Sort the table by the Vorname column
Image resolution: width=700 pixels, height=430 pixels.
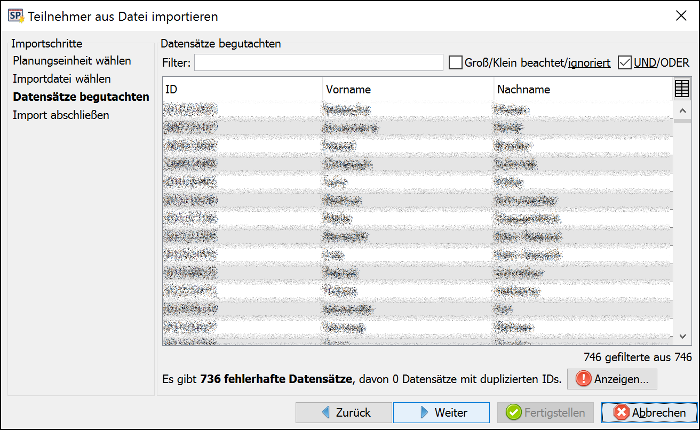pyautogui.click(x=408, y=89)
